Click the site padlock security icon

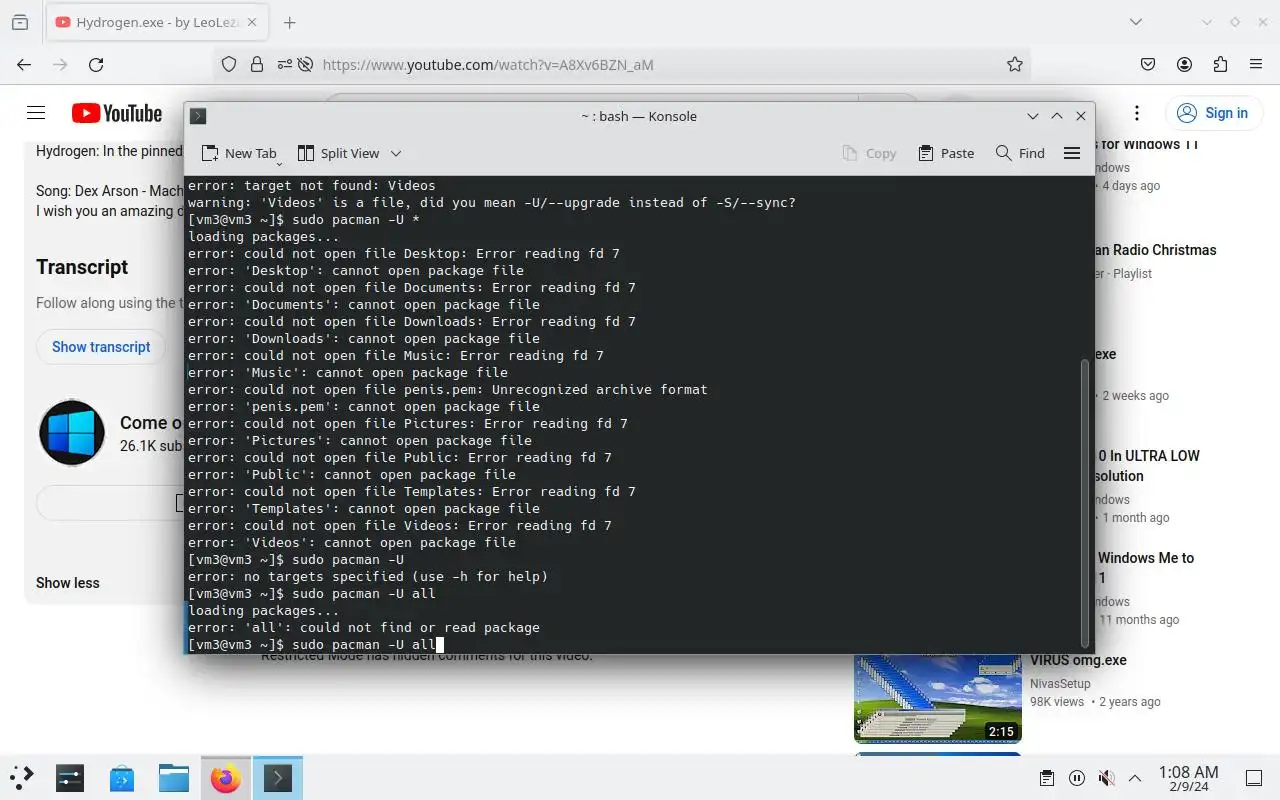coord(257,64)
